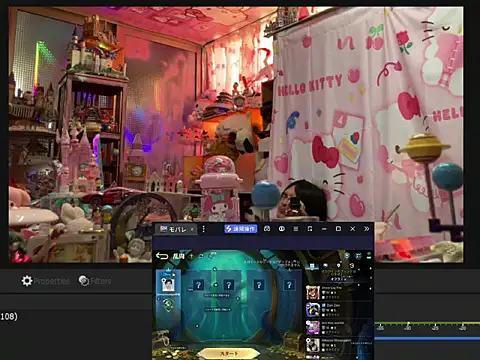Viewport: 480px width, 360px height.
Task: Click the blue volume slider below the audio meter
Action: point(427,339)
